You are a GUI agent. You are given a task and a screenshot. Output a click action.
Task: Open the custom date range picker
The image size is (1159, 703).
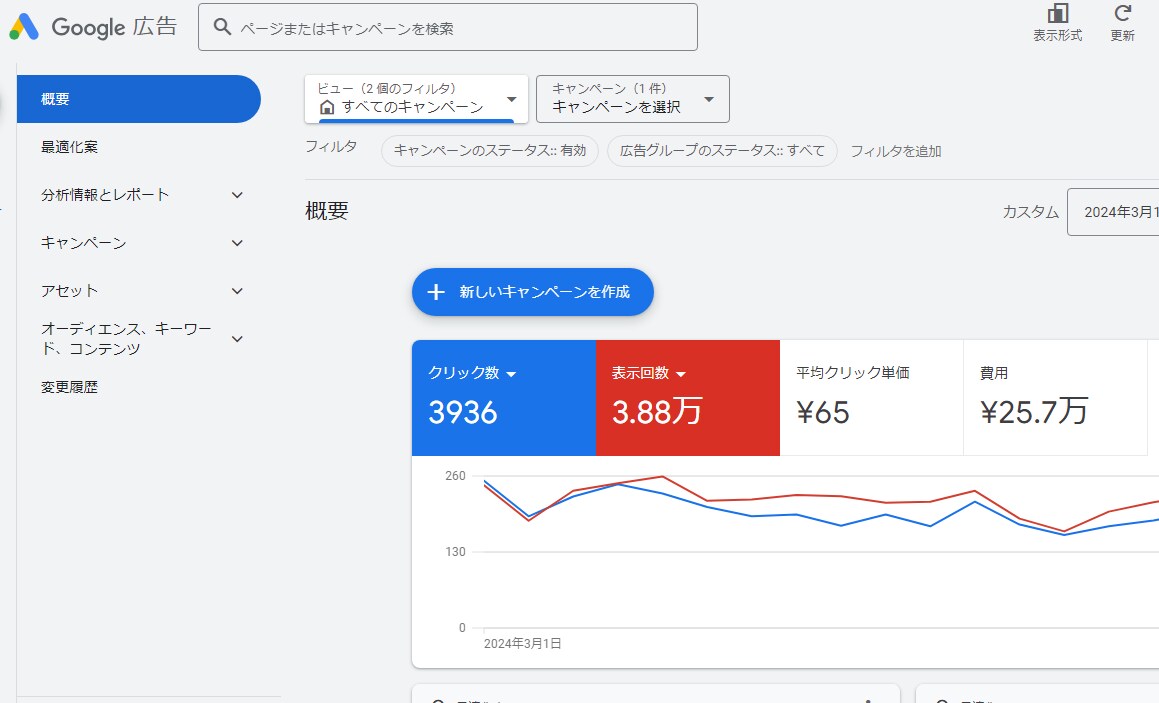(1113, 212)
